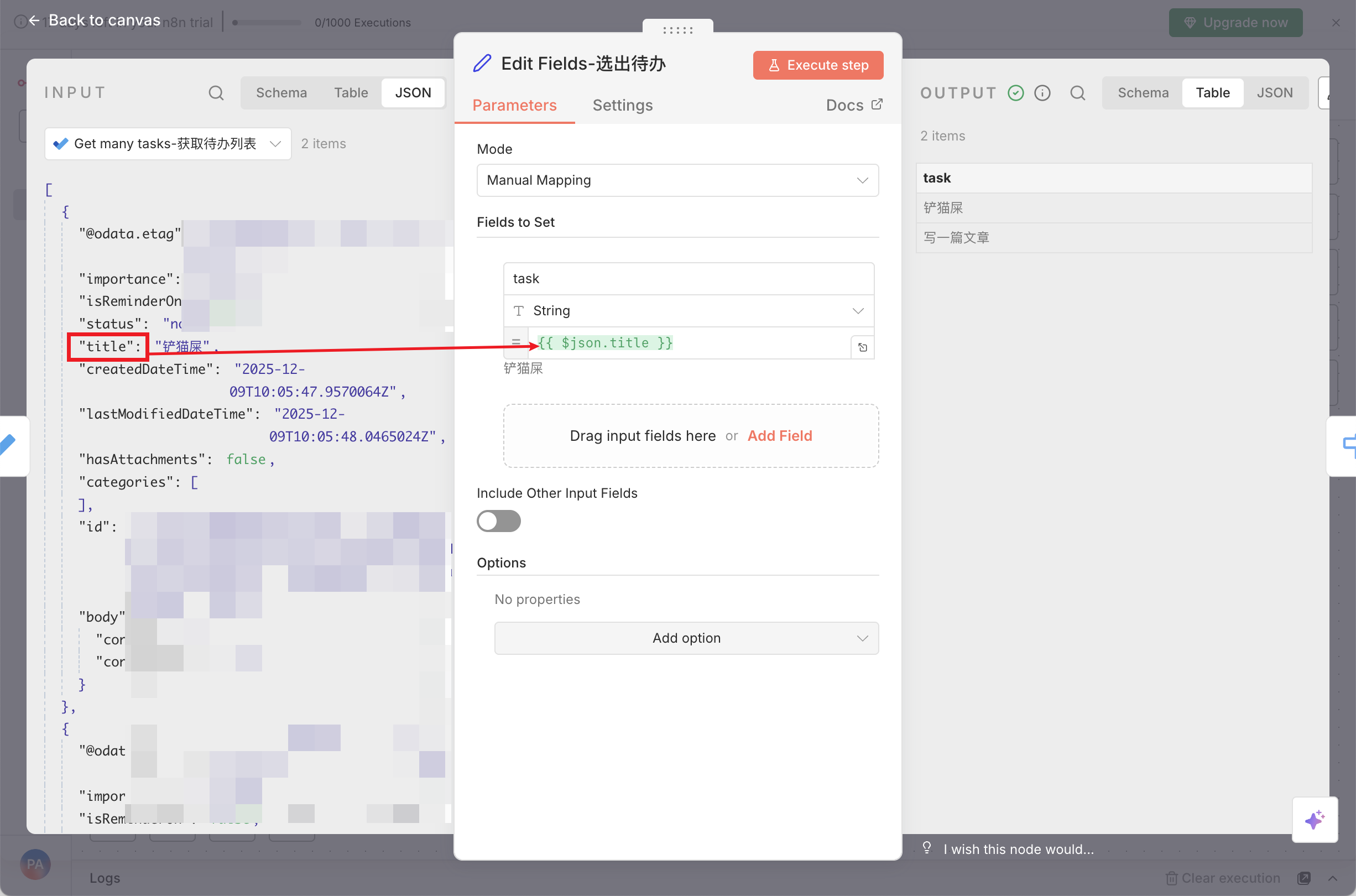Switch input view to Schema tab
This screenshot has width=1356, height=896.
pos(281,92)
